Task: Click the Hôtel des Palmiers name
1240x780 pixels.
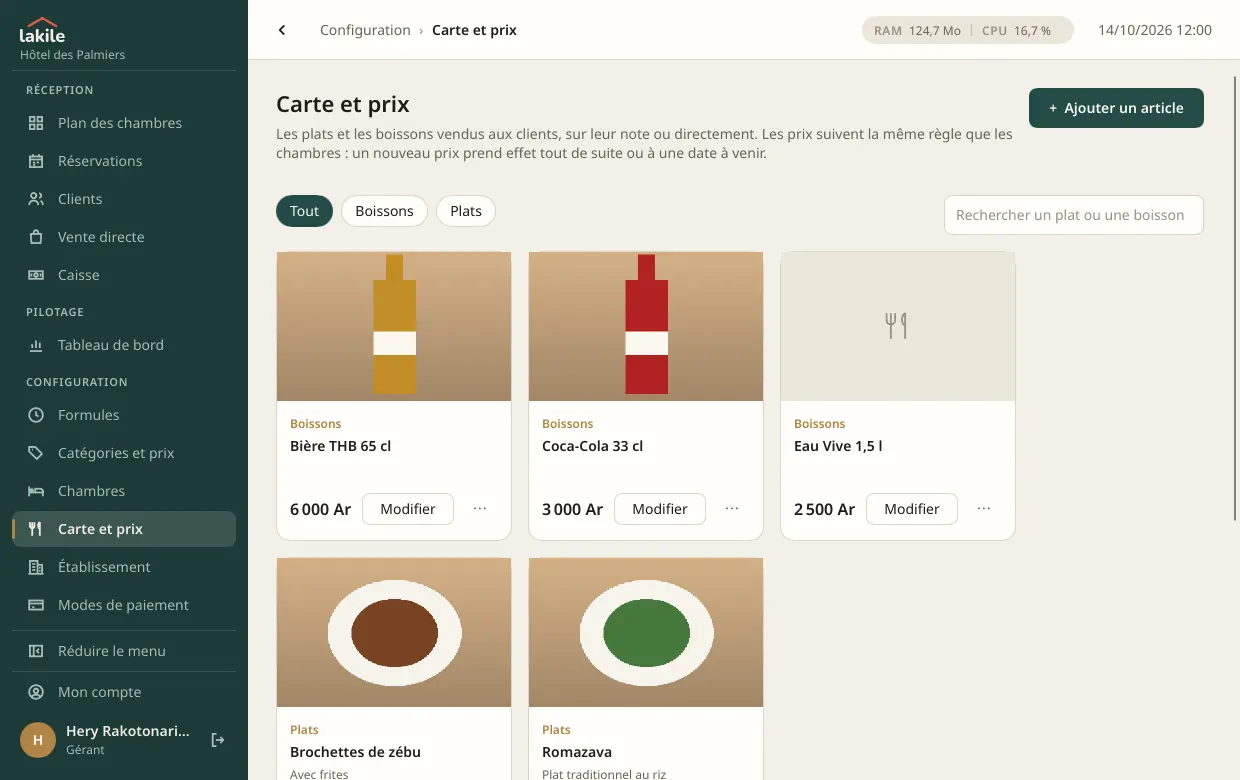Action: click(73, 54)
